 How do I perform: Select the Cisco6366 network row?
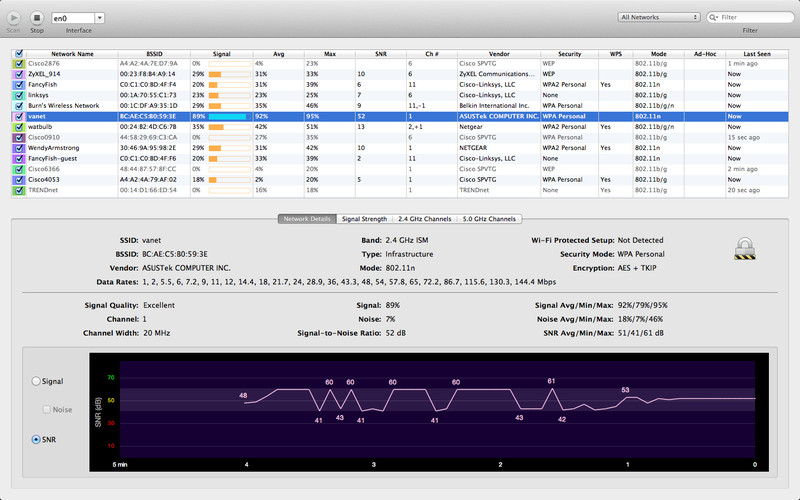click(399, 169)
